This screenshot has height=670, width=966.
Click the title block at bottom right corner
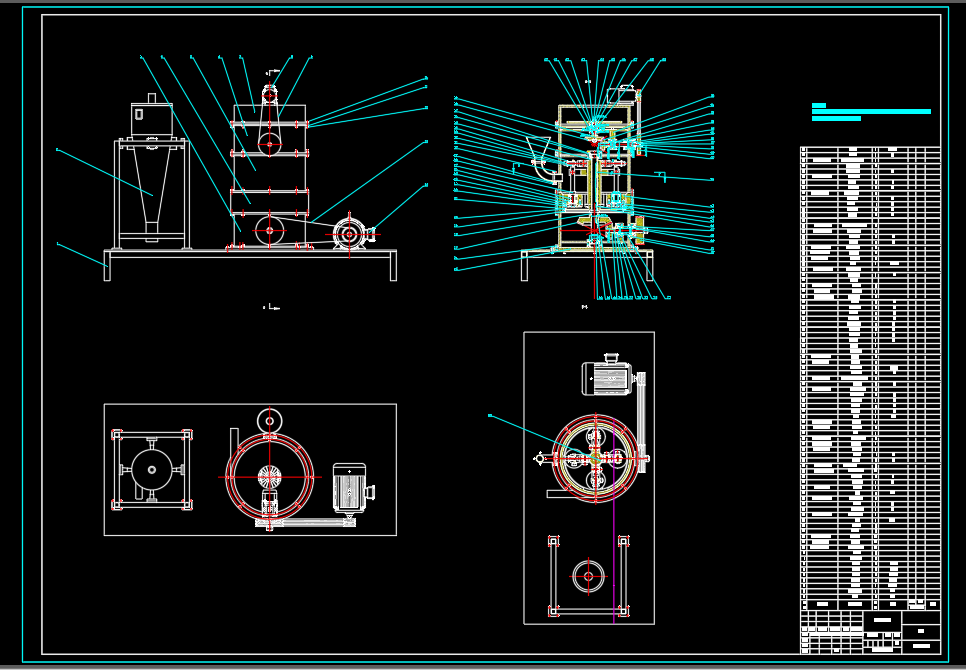(x=871, y=632)
